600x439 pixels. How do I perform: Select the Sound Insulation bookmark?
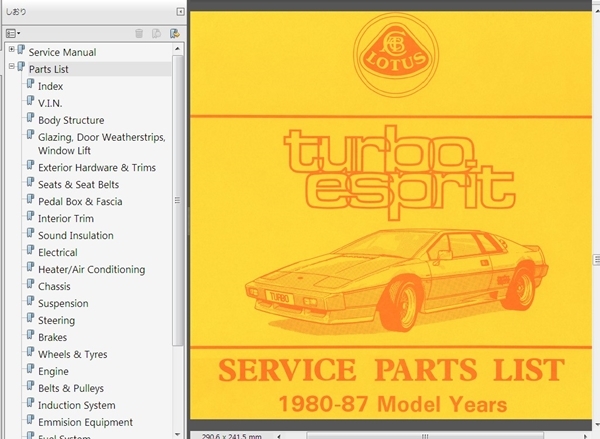pos(76,235)
